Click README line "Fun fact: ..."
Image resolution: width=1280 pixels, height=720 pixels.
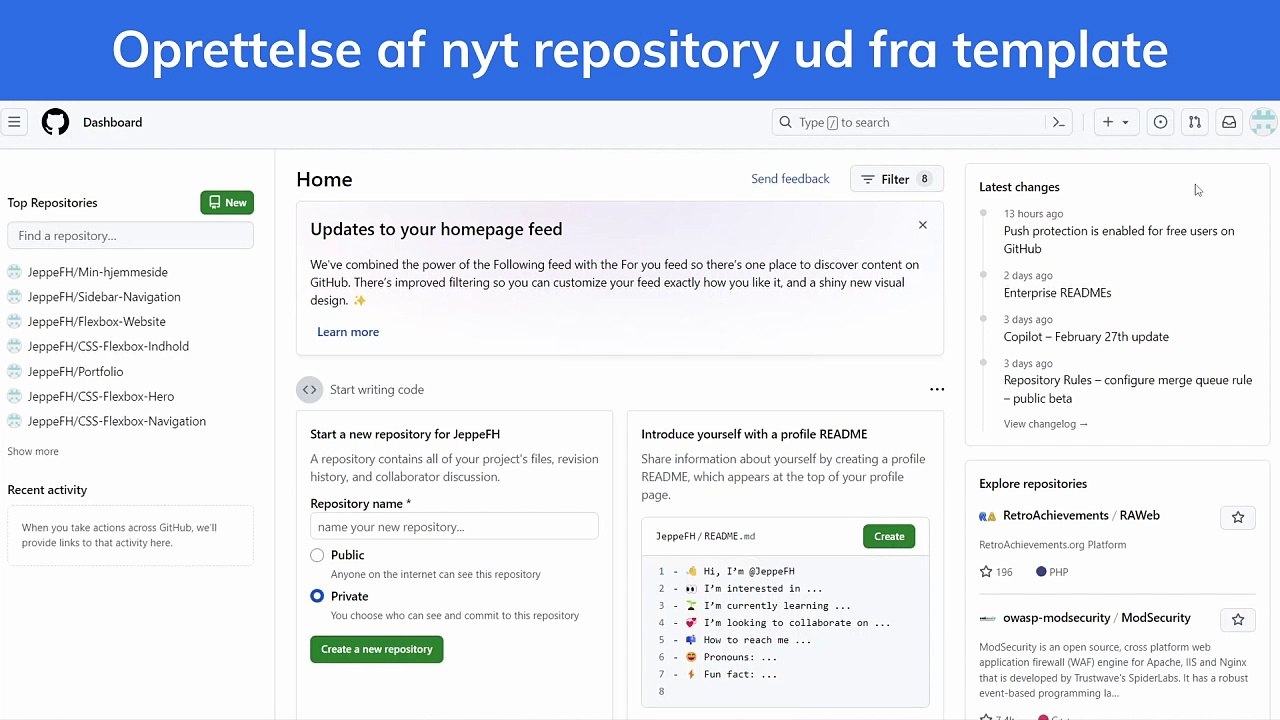[x=740, y=674]
